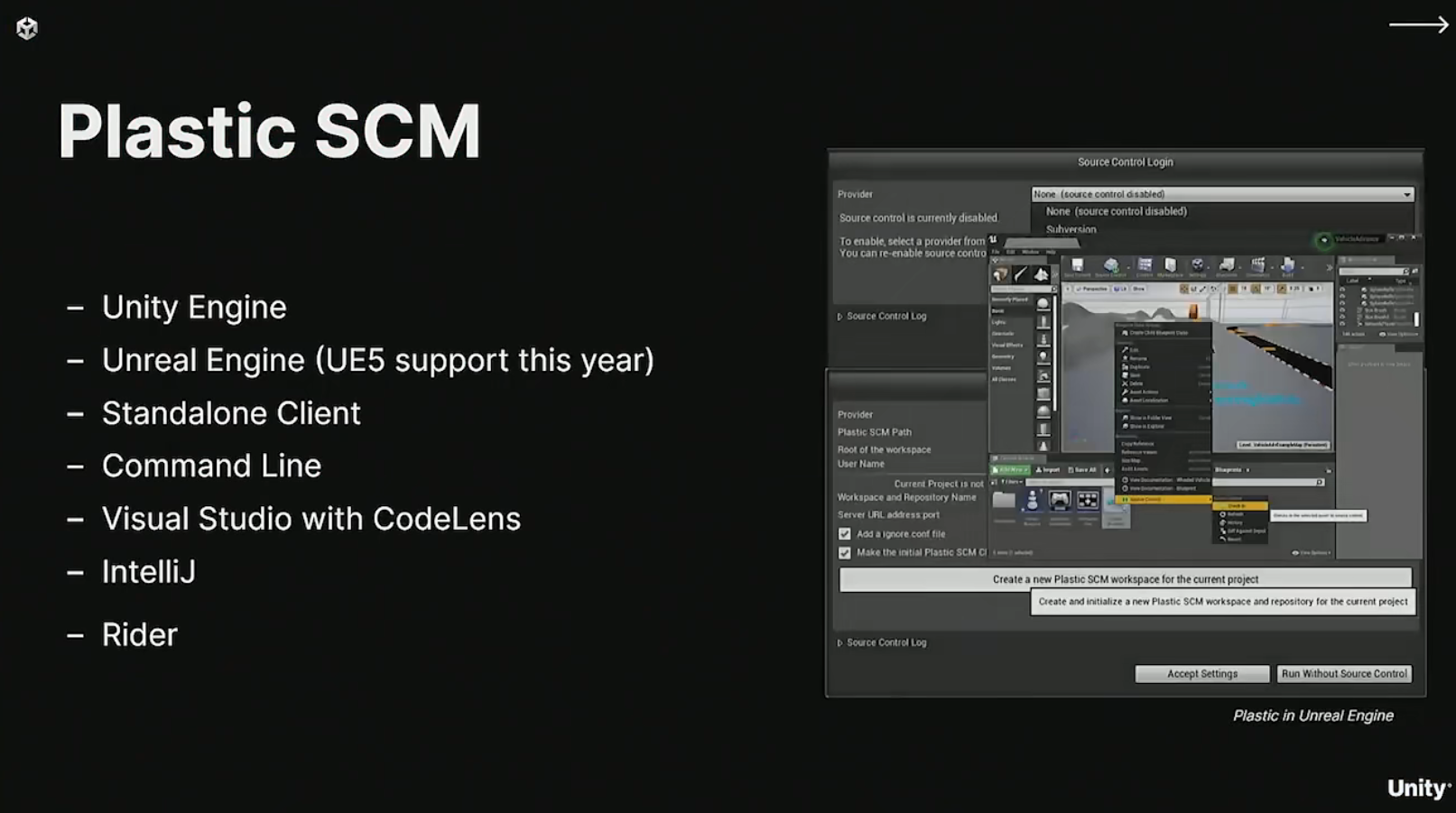Click Settings icon in Unreal toolbar
Image resolution: width=1456 pixels, height=813 pixels.
[1197, 267]
